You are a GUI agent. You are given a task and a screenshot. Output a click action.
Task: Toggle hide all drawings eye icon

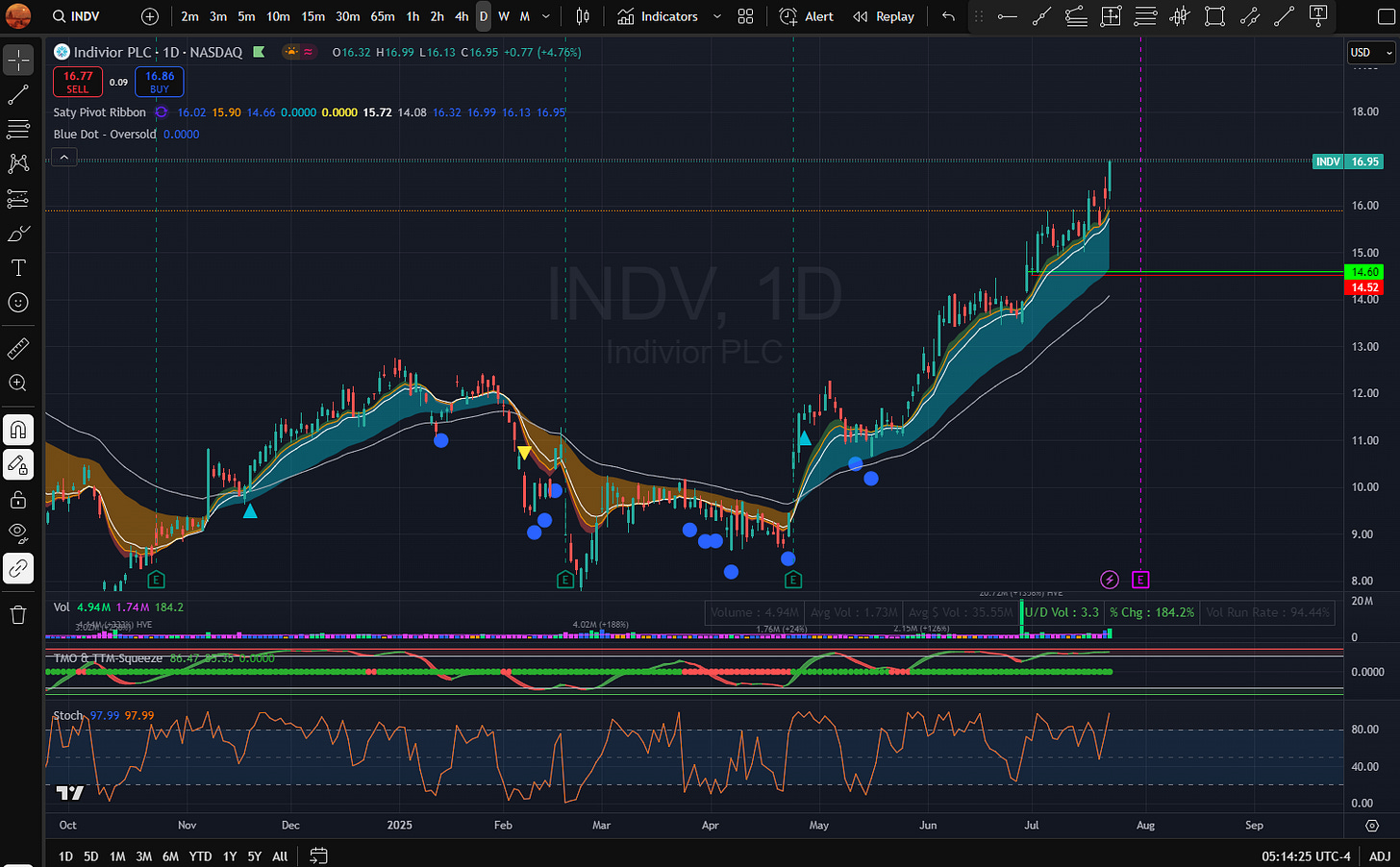tap(18, 533)
